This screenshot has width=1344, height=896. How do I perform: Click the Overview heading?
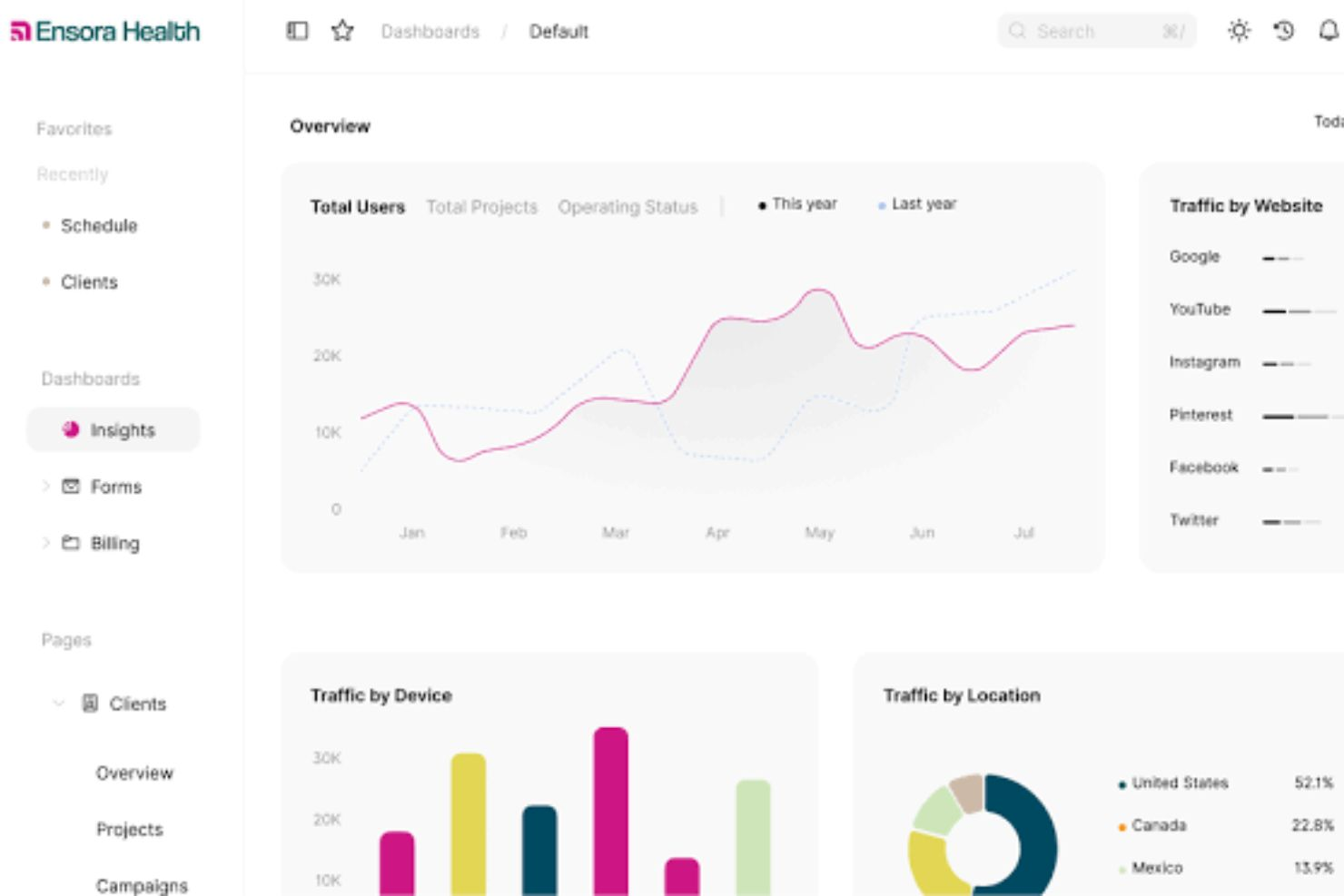tap(331, 126)
